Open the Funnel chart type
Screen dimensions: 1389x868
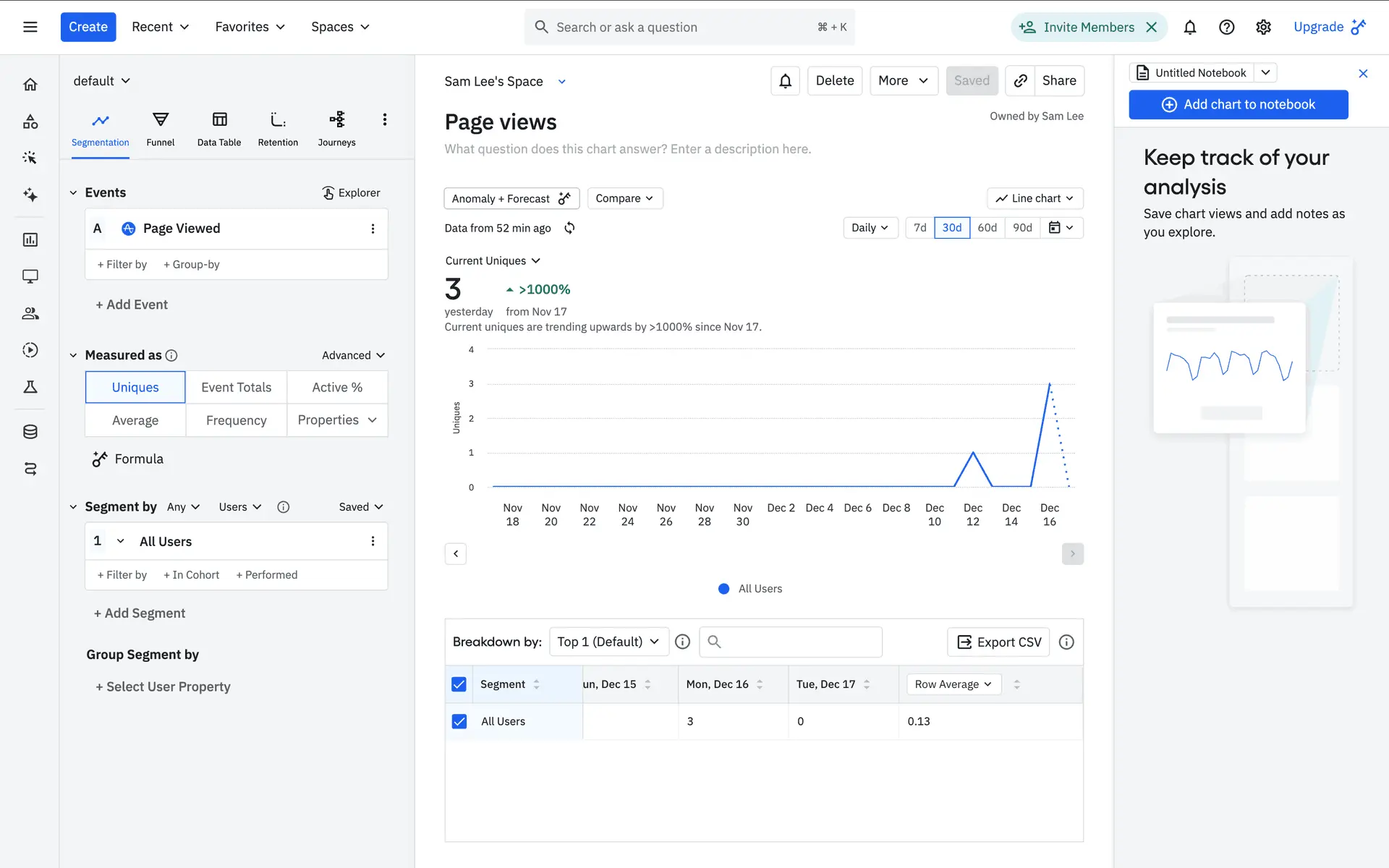pos(160,129)
